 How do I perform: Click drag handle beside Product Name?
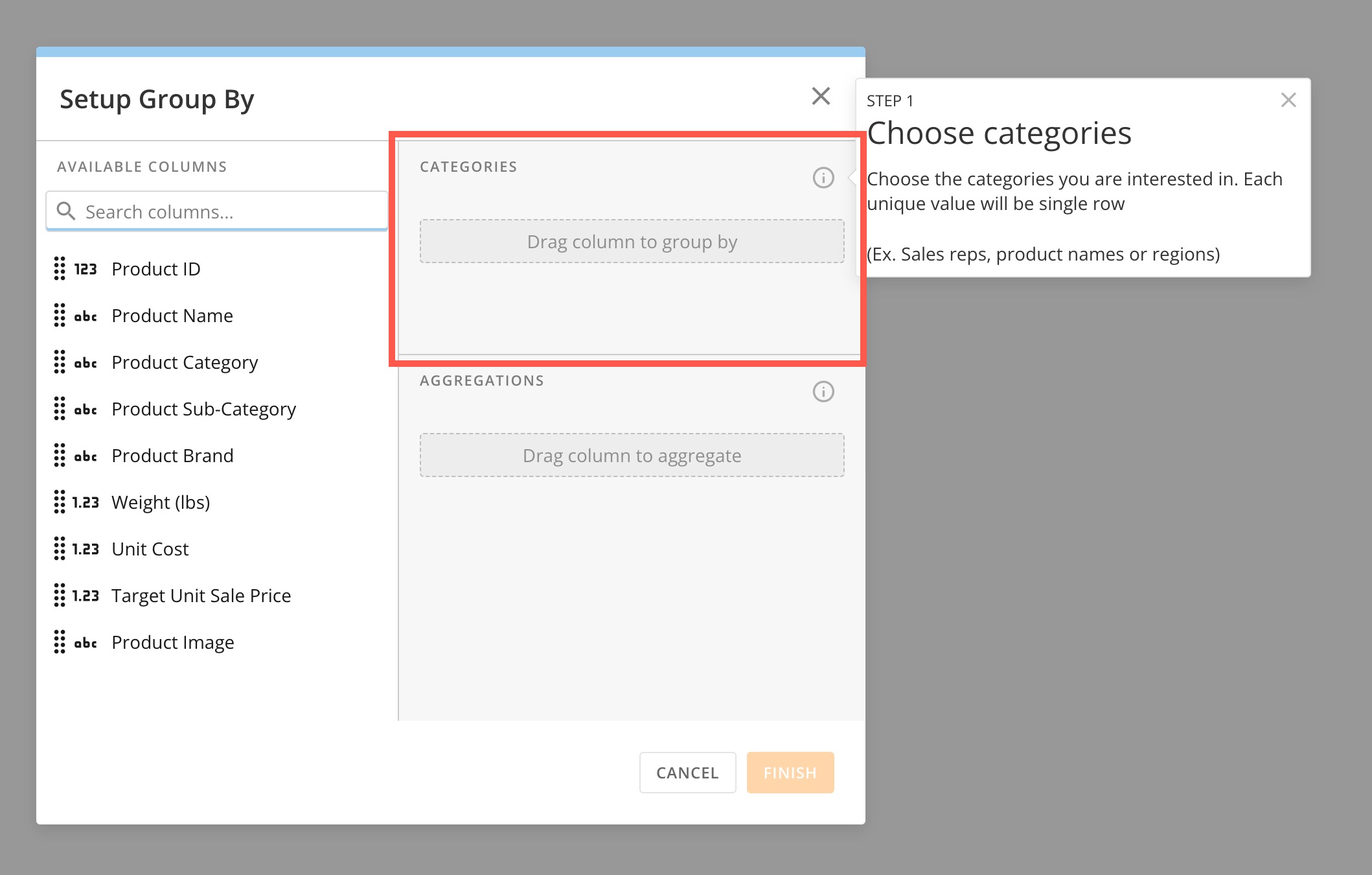click(60, 315)
